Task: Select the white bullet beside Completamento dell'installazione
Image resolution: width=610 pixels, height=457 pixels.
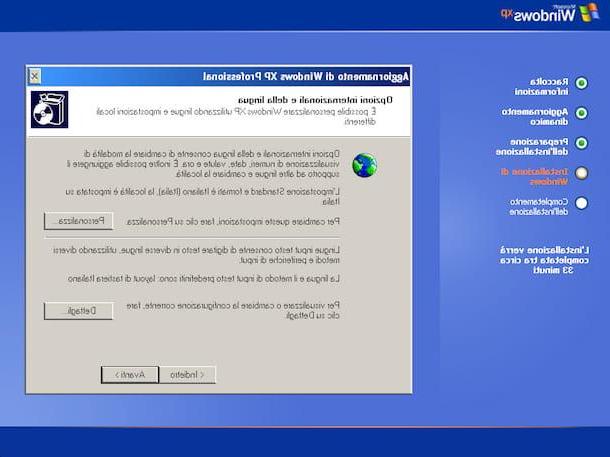Action: coord(582,203)
